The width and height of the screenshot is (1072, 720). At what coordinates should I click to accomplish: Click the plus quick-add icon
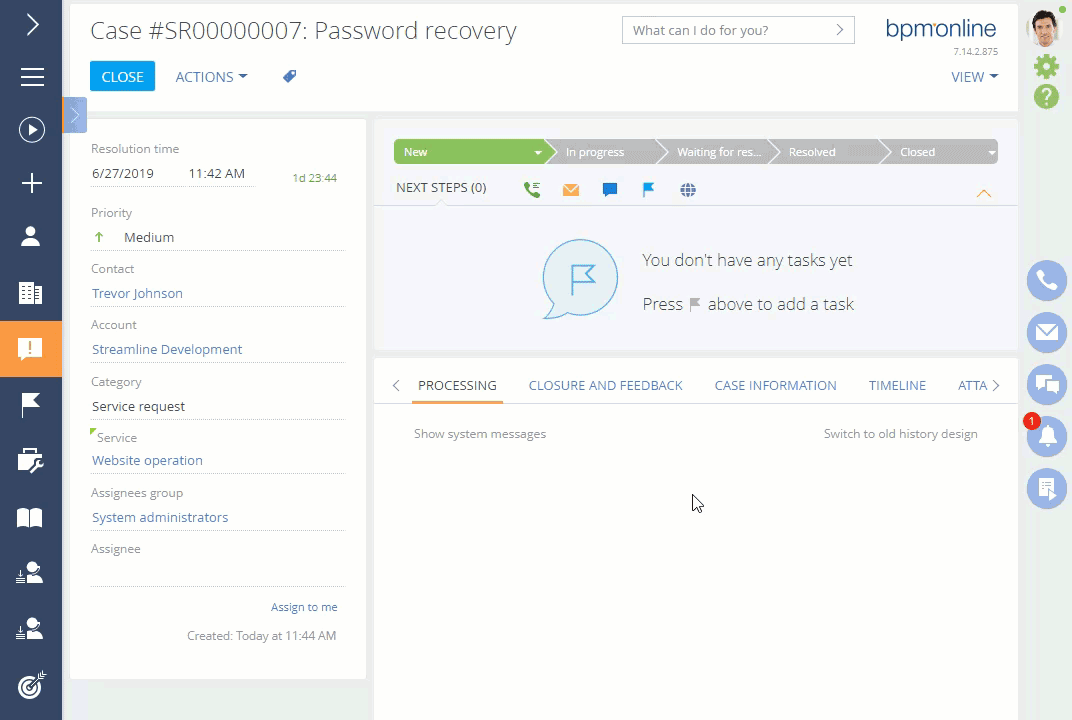(31, 183)
